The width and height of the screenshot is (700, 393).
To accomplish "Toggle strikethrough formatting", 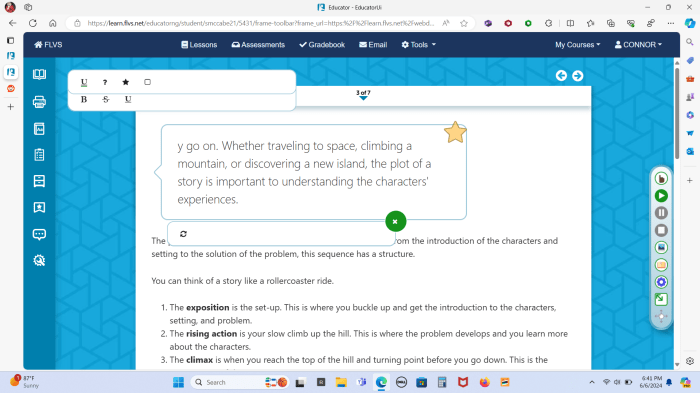I will pyautogui.click(x=106, y=99).
